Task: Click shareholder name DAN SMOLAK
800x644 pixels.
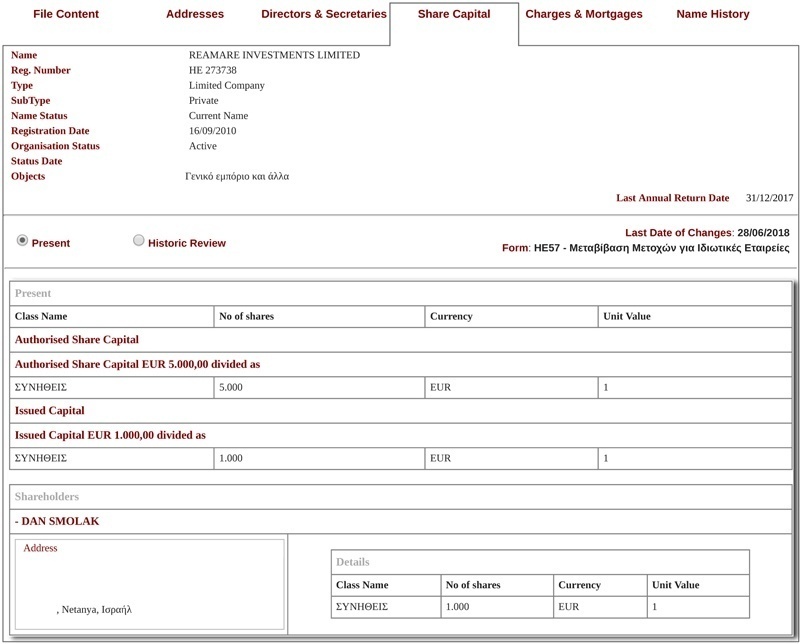Action: tap(60, 522)
